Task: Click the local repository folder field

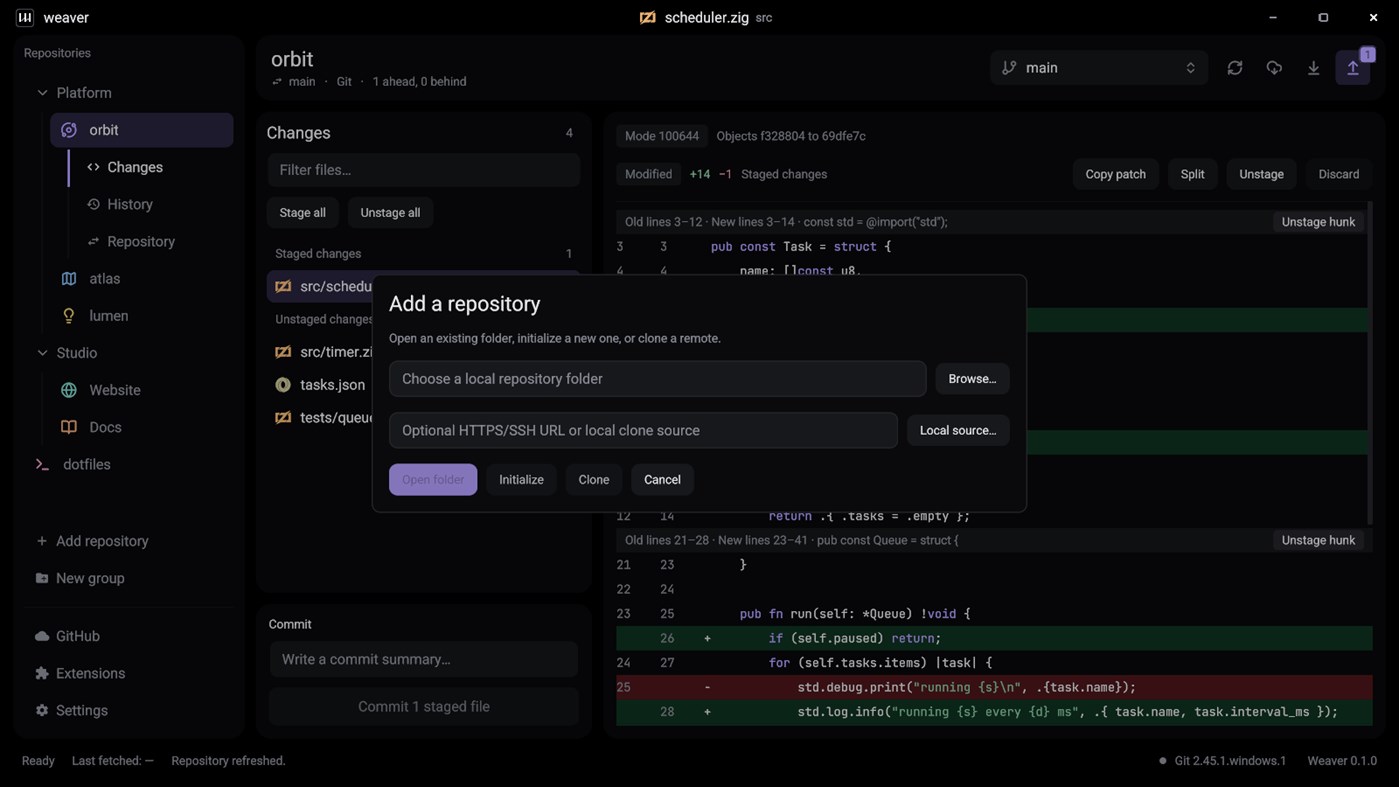Action: pos(657,379)
